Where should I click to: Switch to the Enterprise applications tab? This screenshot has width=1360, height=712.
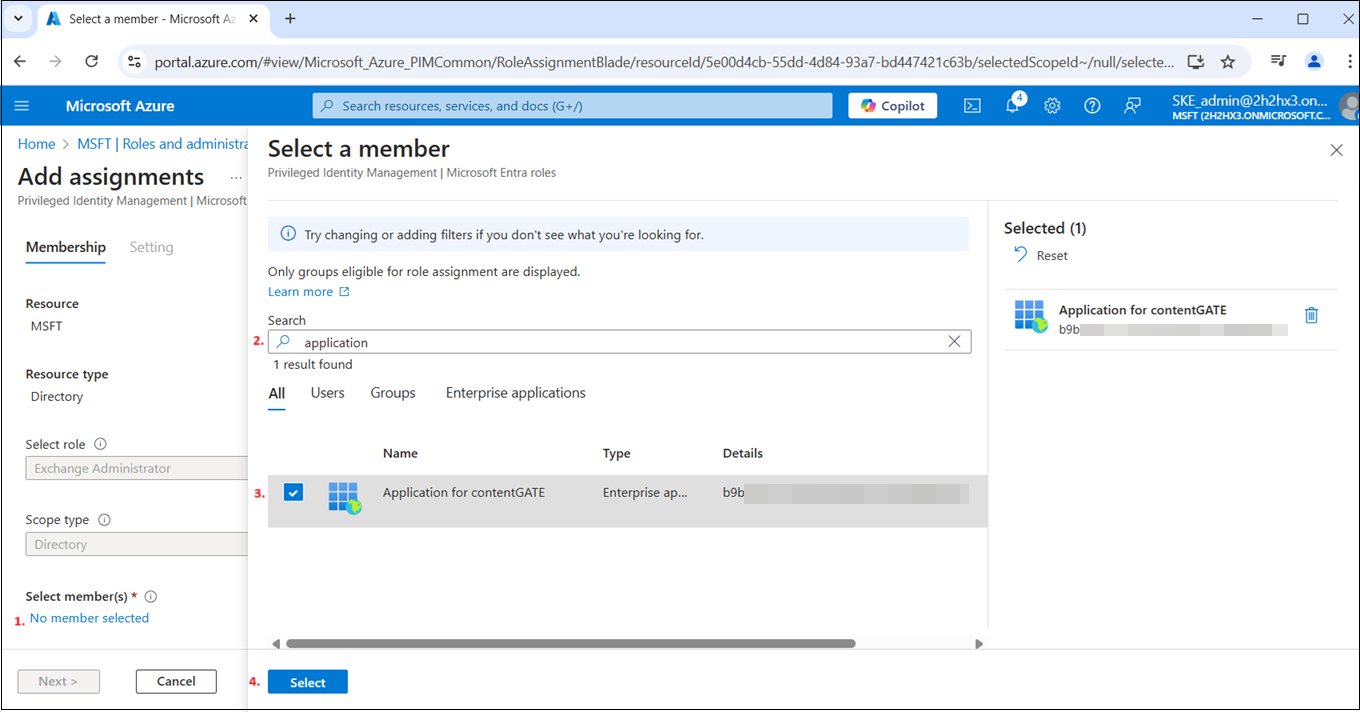(515, 393)
